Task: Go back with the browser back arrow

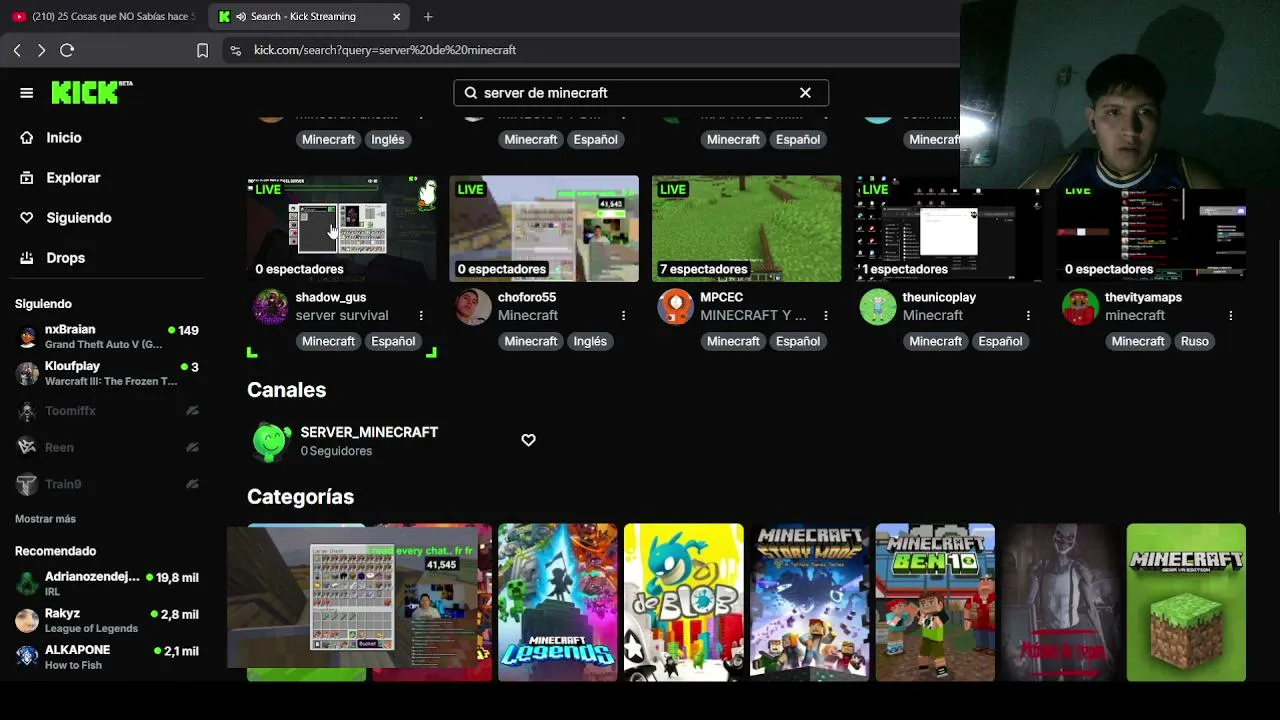Action: click(x=17, y=50)
